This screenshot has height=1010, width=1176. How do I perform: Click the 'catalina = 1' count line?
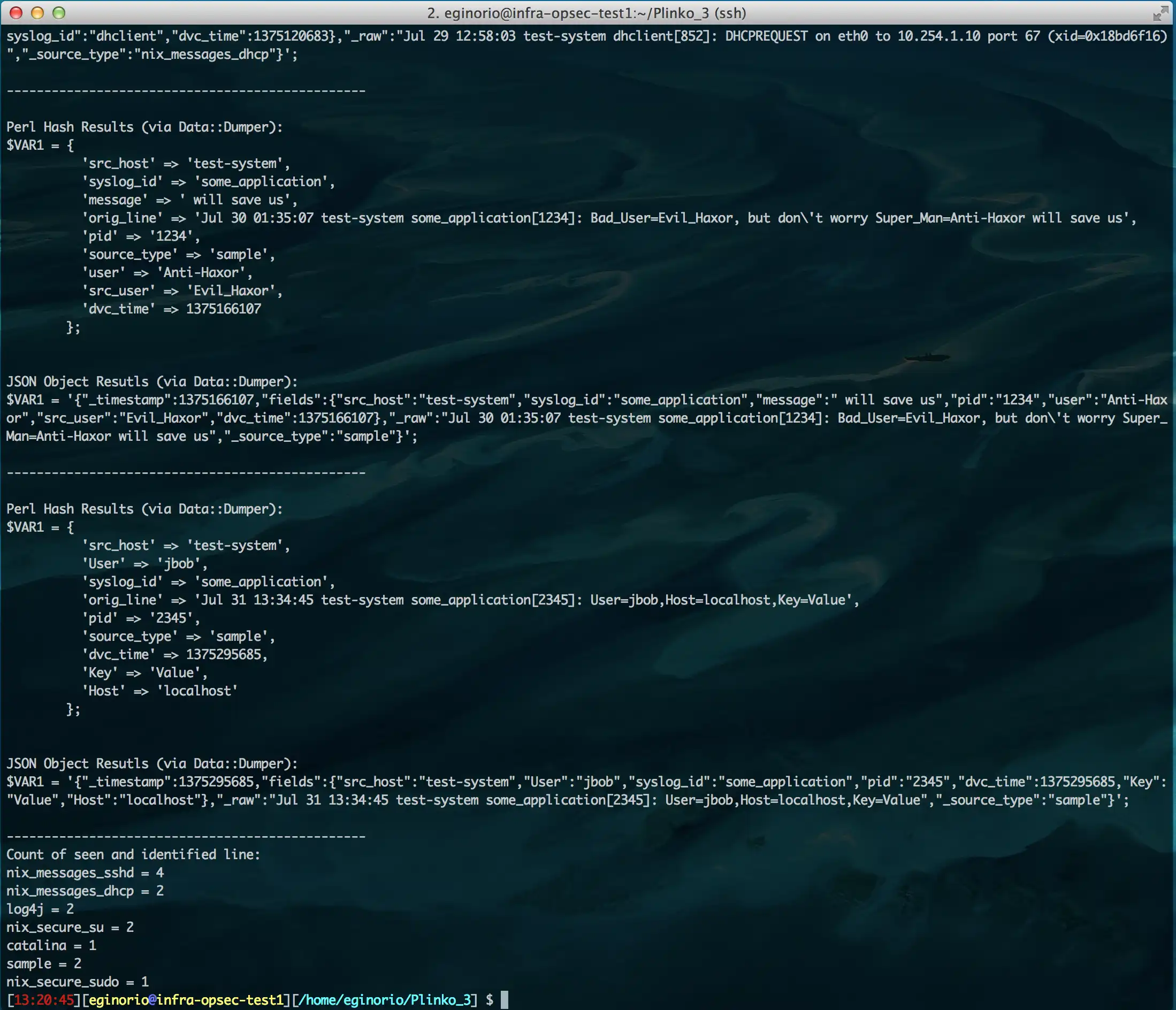pos(51,945)
